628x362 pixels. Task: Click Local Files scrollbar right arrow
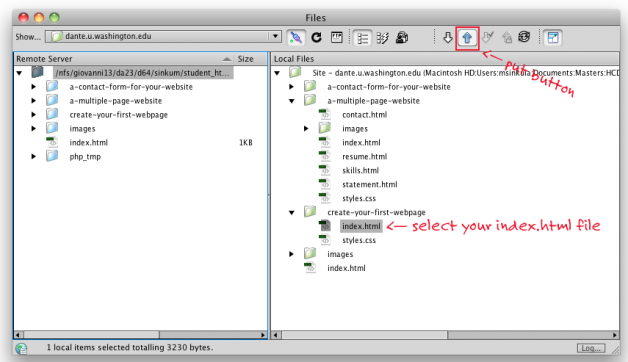coord(615,334)
